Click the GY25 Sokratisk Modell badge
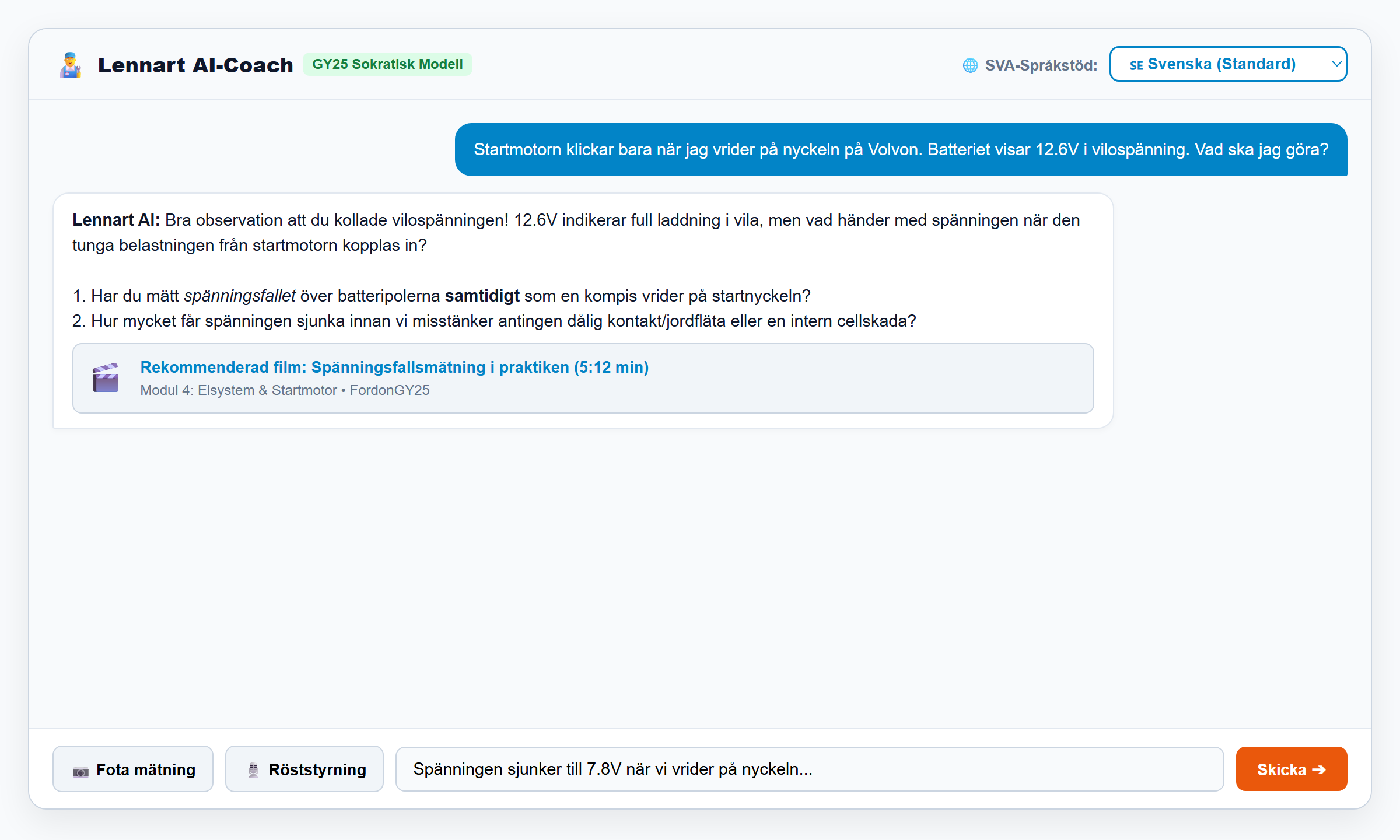This screenshot has width=1400, height=840. tap(387, 64)
